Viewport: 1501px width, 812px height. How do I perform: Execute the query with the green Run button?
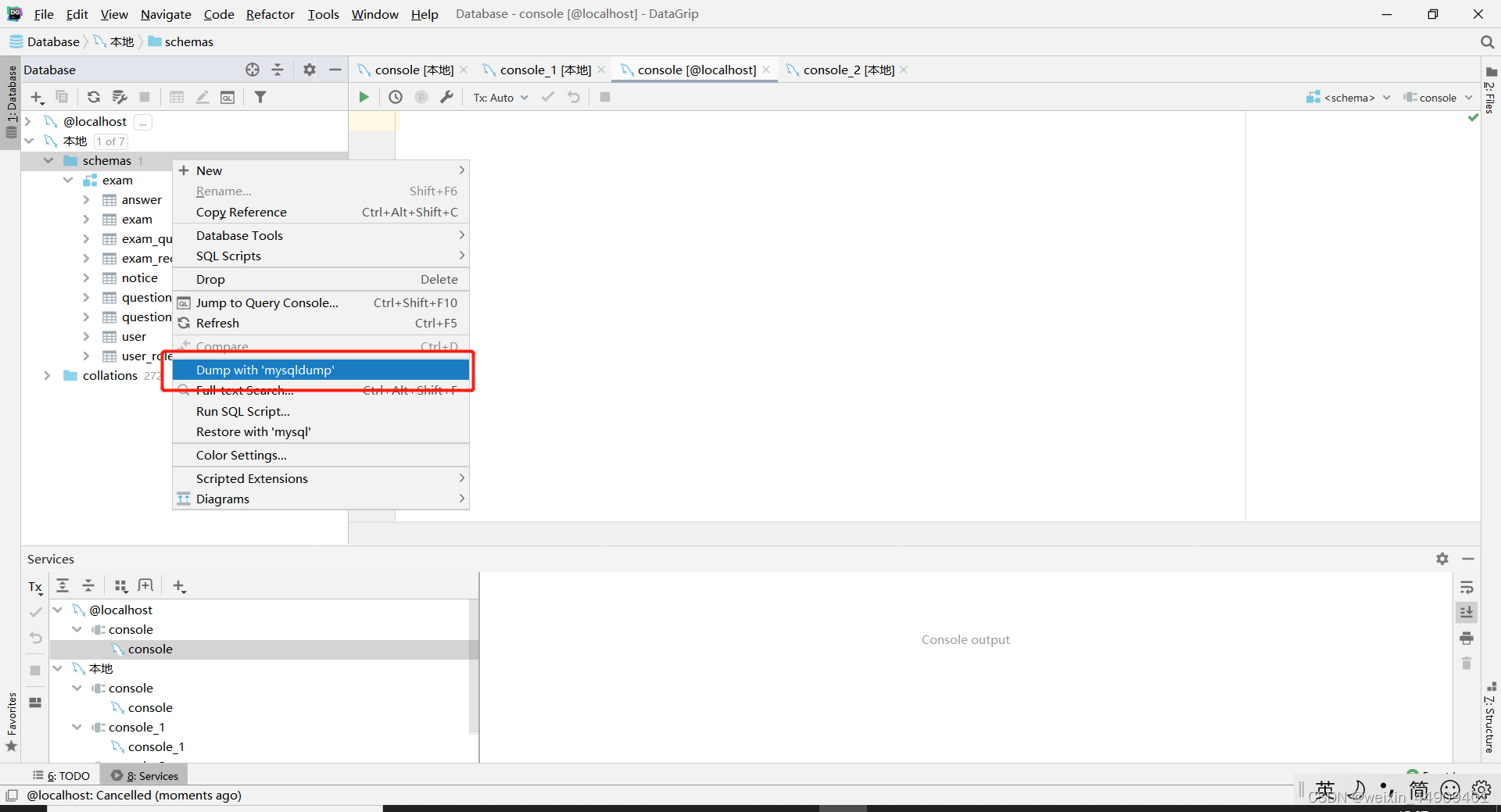(x=363, y=97)
